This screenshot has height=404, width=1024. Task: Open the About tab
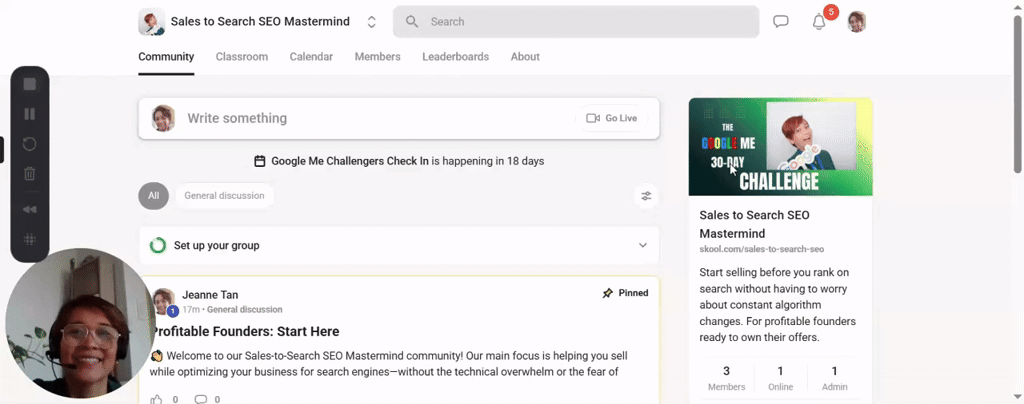tap(525, 57)
